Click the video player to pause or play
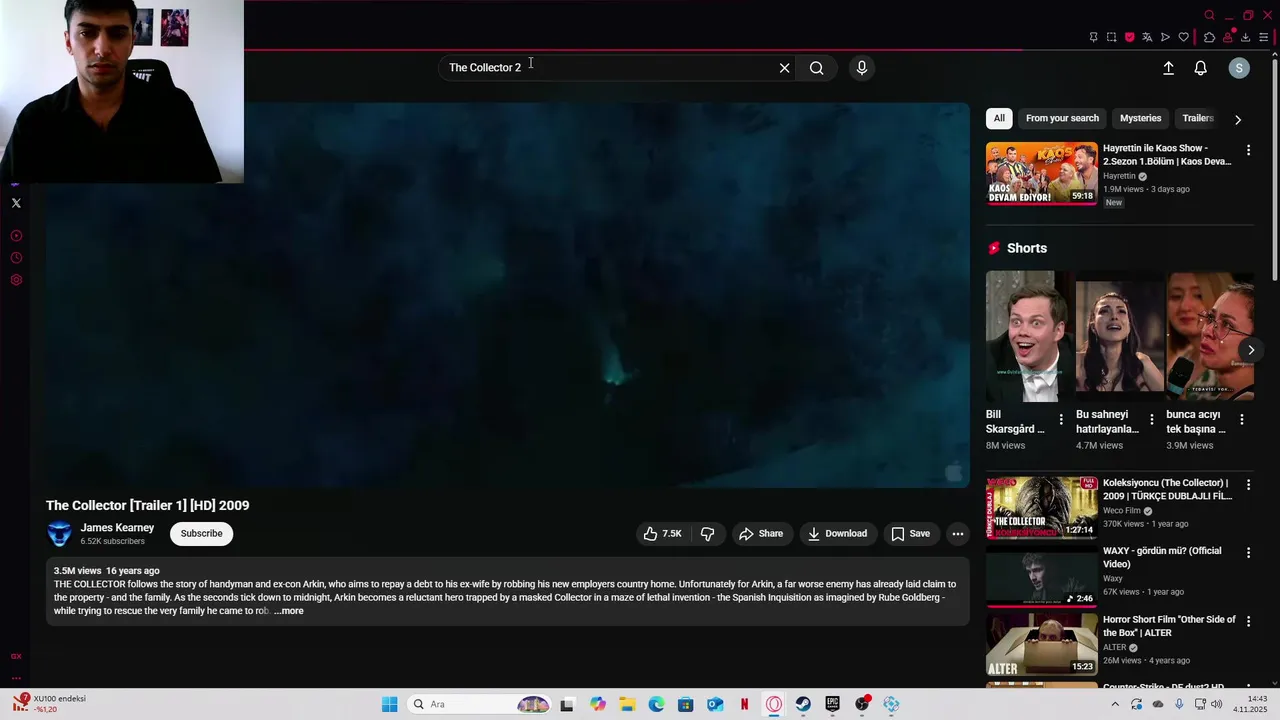Image resolution: width=1280 pixels, height=720 pixels. (x=507, y=295)
